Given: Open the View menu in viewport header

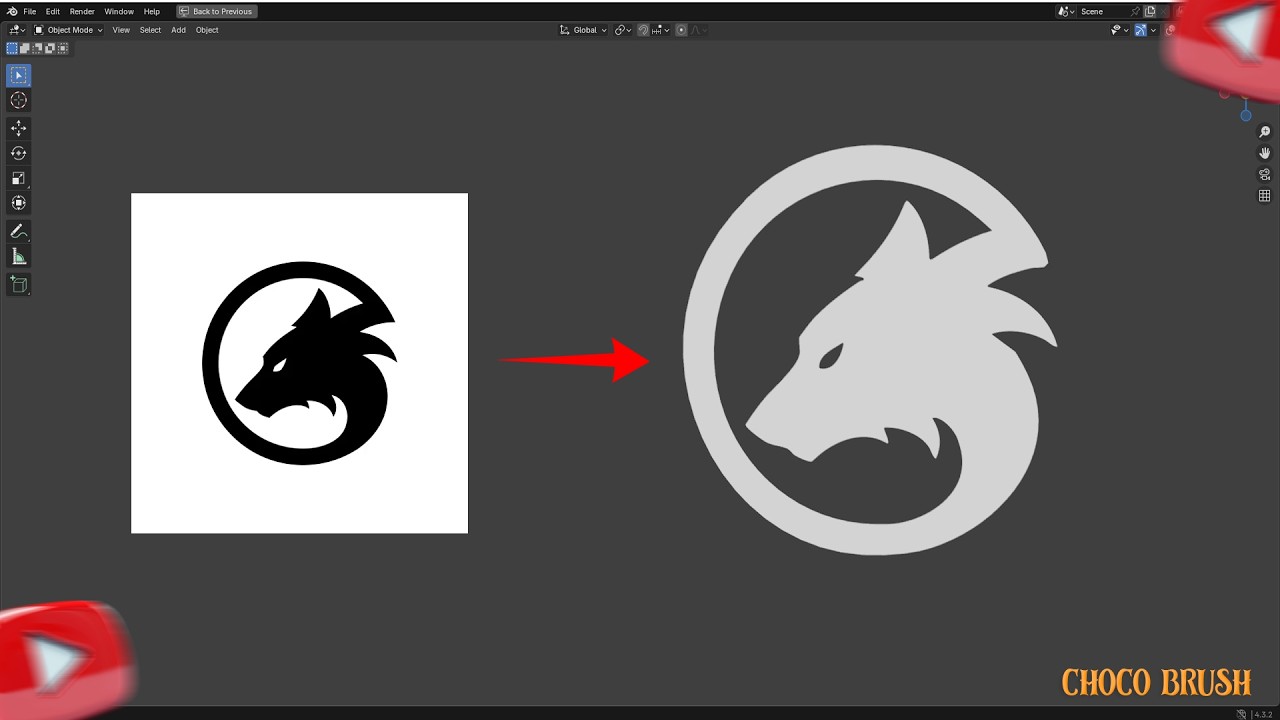Looking at the screenshot, I should [121, 30].
